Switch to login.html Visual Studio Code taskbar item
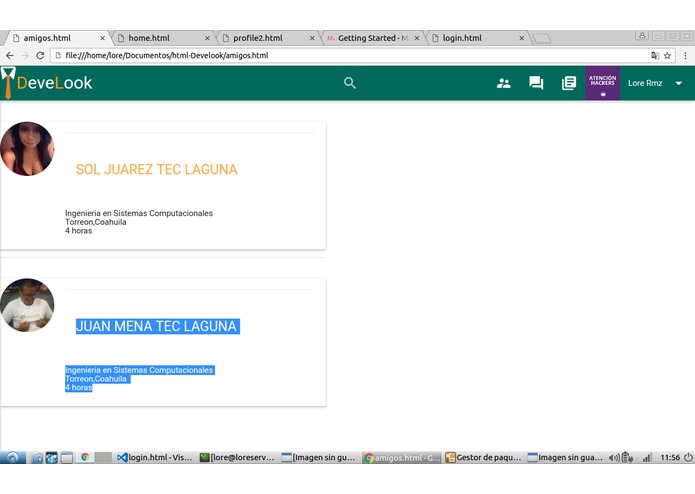 (155, 457)
